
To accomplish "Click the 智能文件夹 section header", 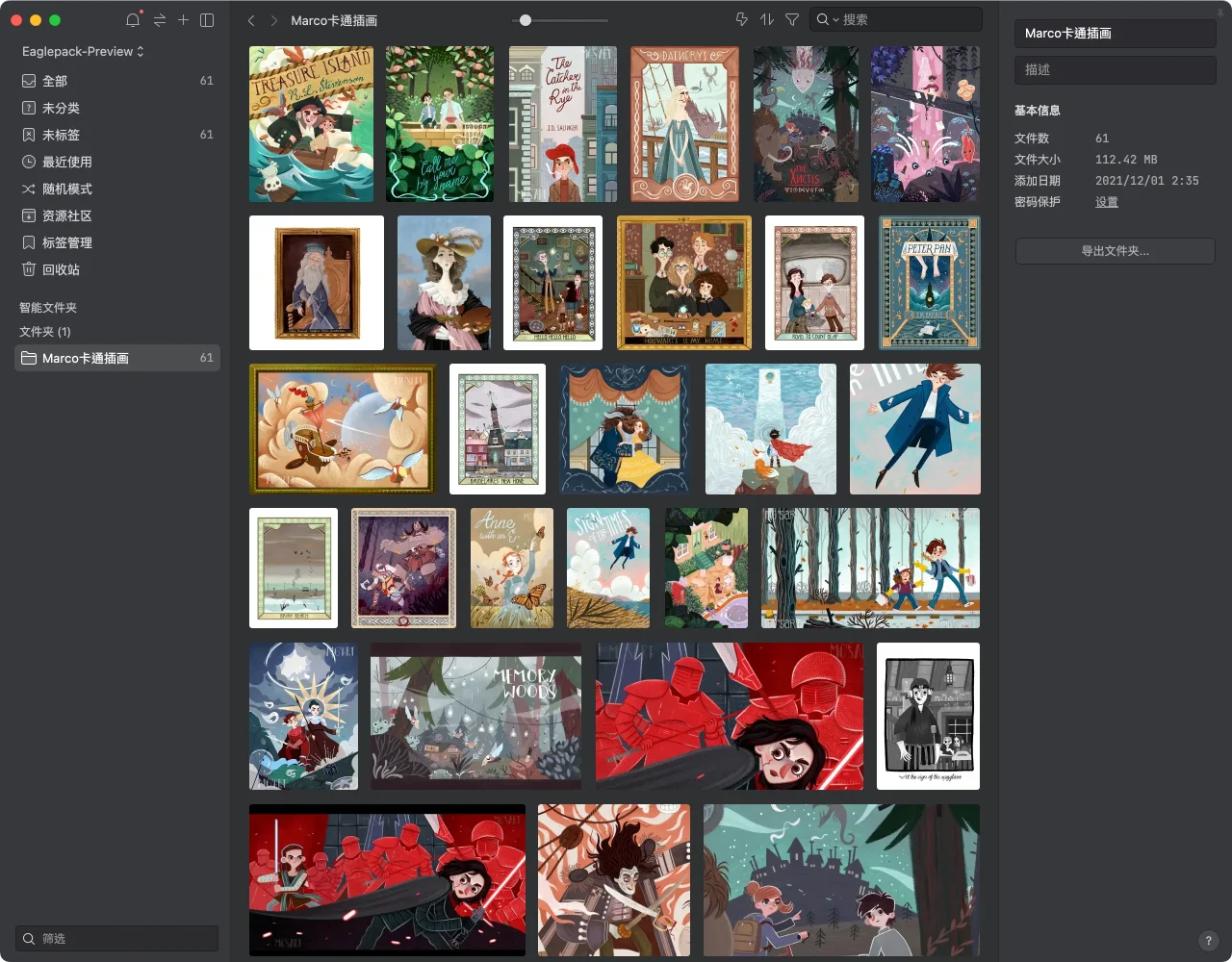I will pyautogui.click(x=48, y=308).
